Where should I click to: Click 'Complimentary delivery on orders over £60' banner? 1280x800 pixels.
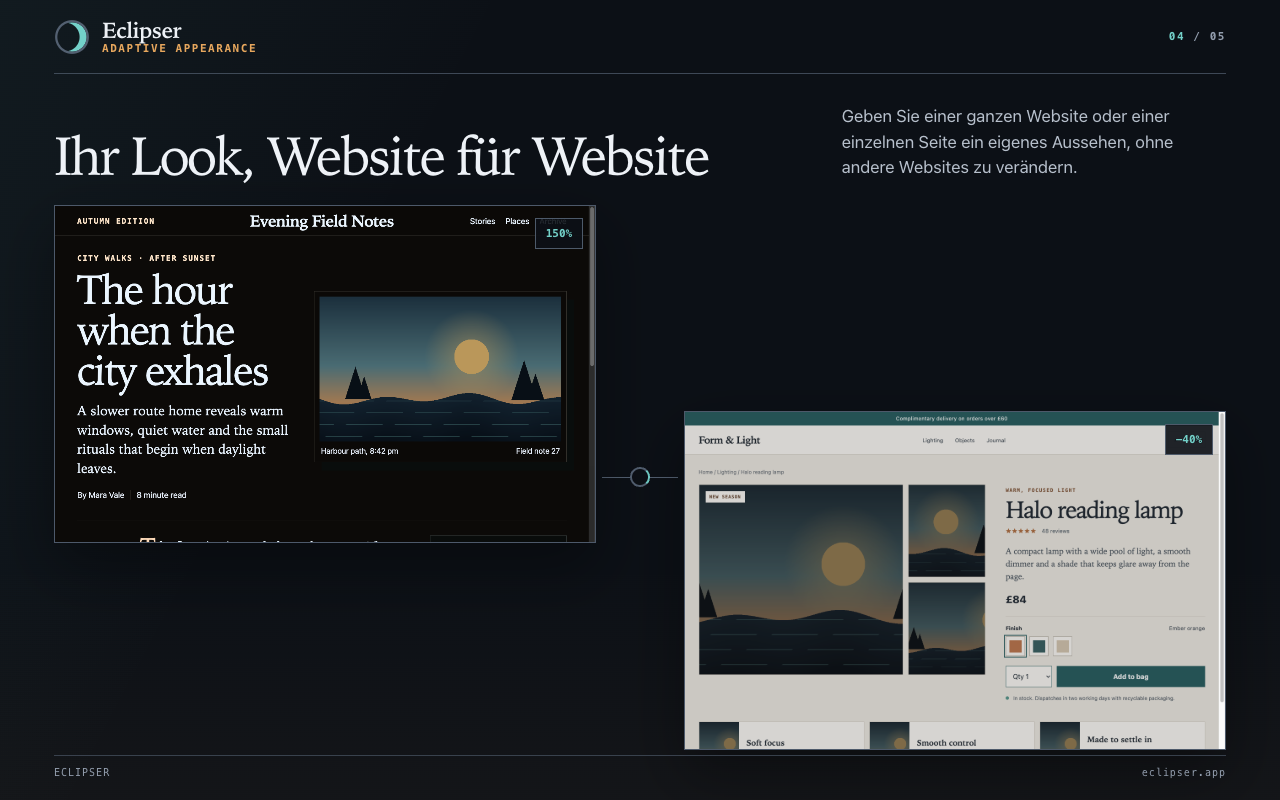951,419
